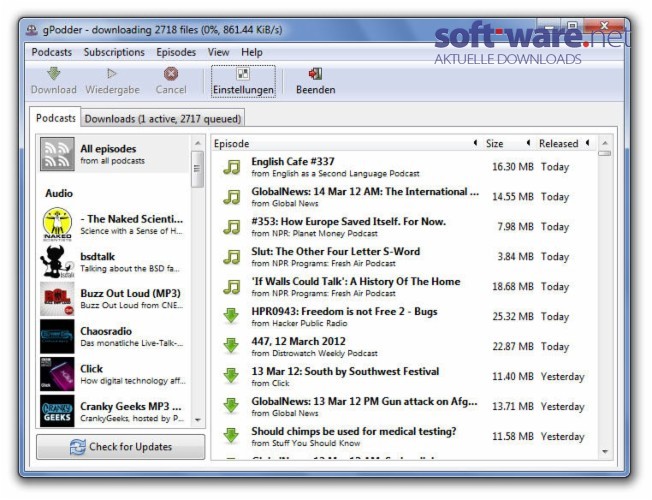Open the Subscriptions menu
The image size is (652, 500).
tap(114, 52)
